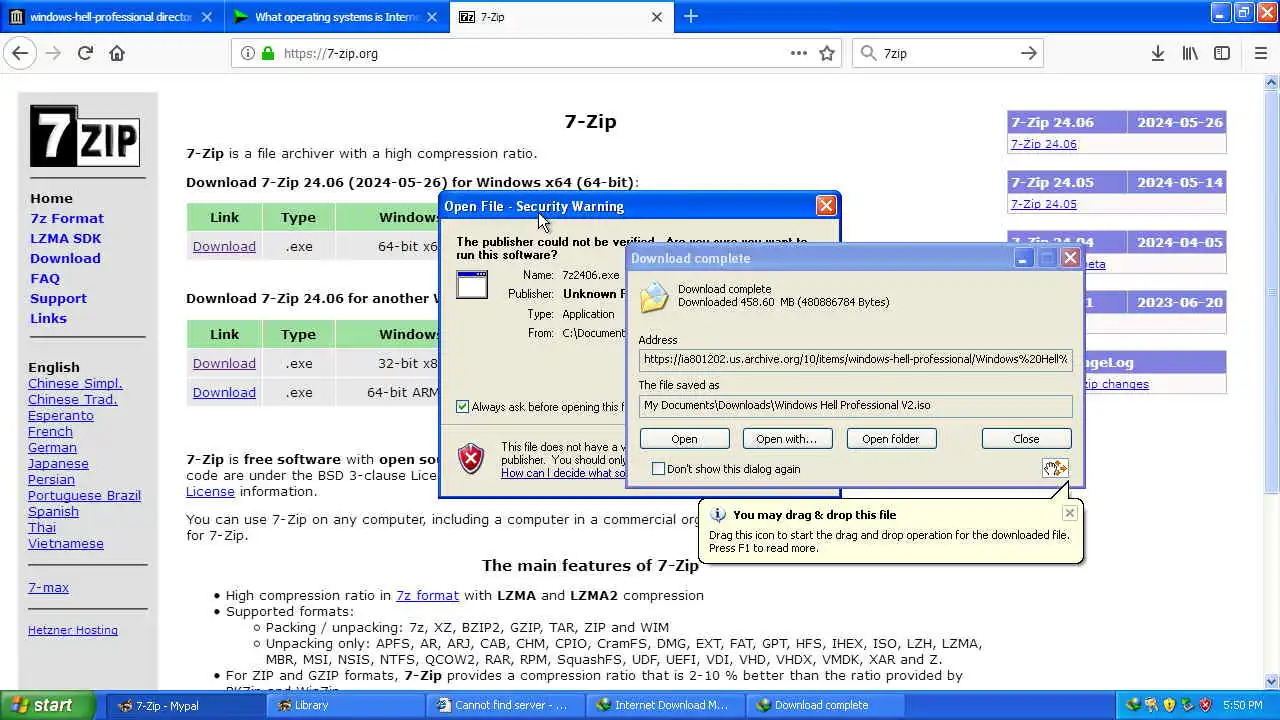Viewport: 1280px width, 720px height.
Task: Click the 7-ZIP logo image
Action: (84, 135)
